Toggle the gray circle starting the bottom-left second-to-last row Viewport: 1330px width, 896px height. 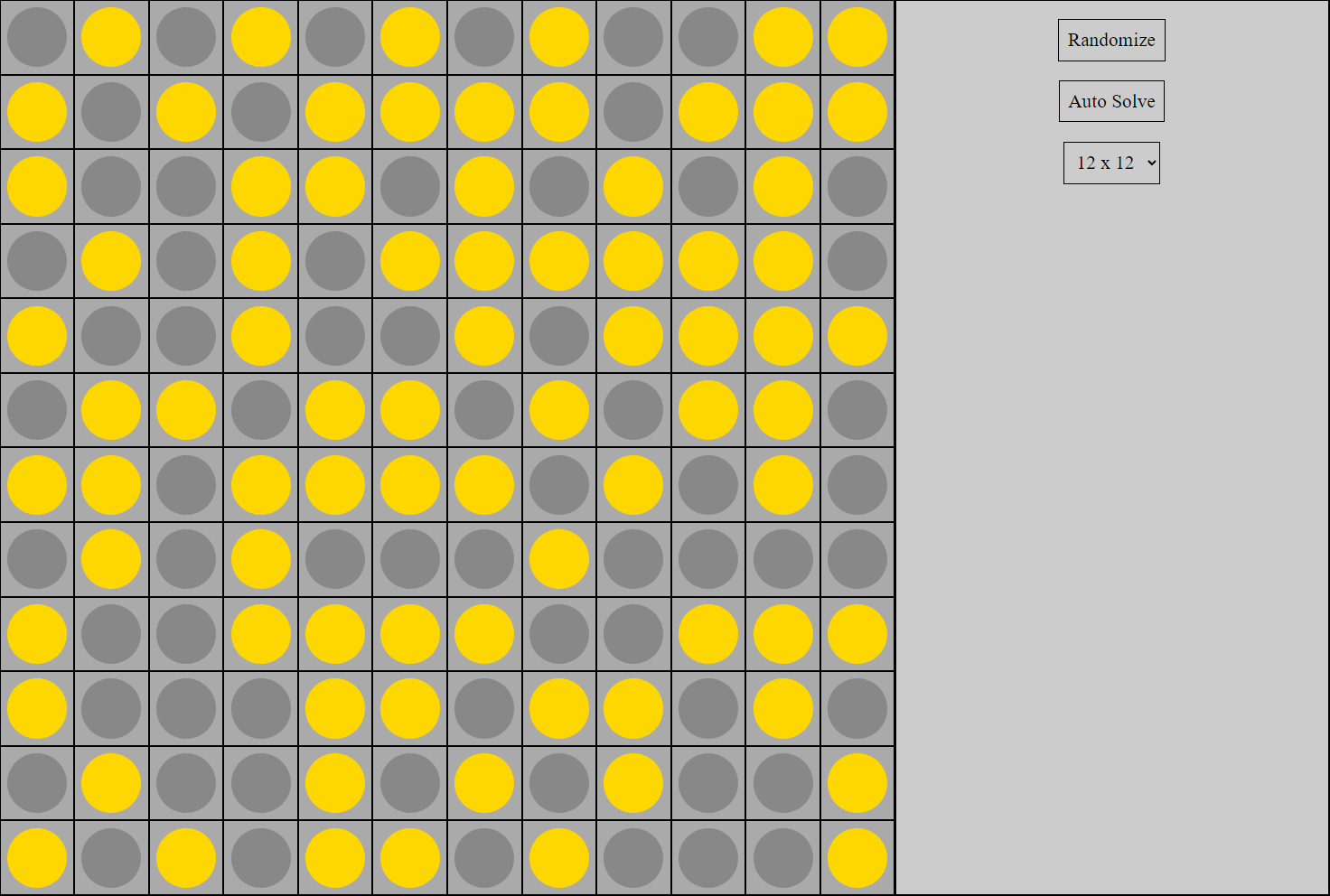tap(37, 784)
